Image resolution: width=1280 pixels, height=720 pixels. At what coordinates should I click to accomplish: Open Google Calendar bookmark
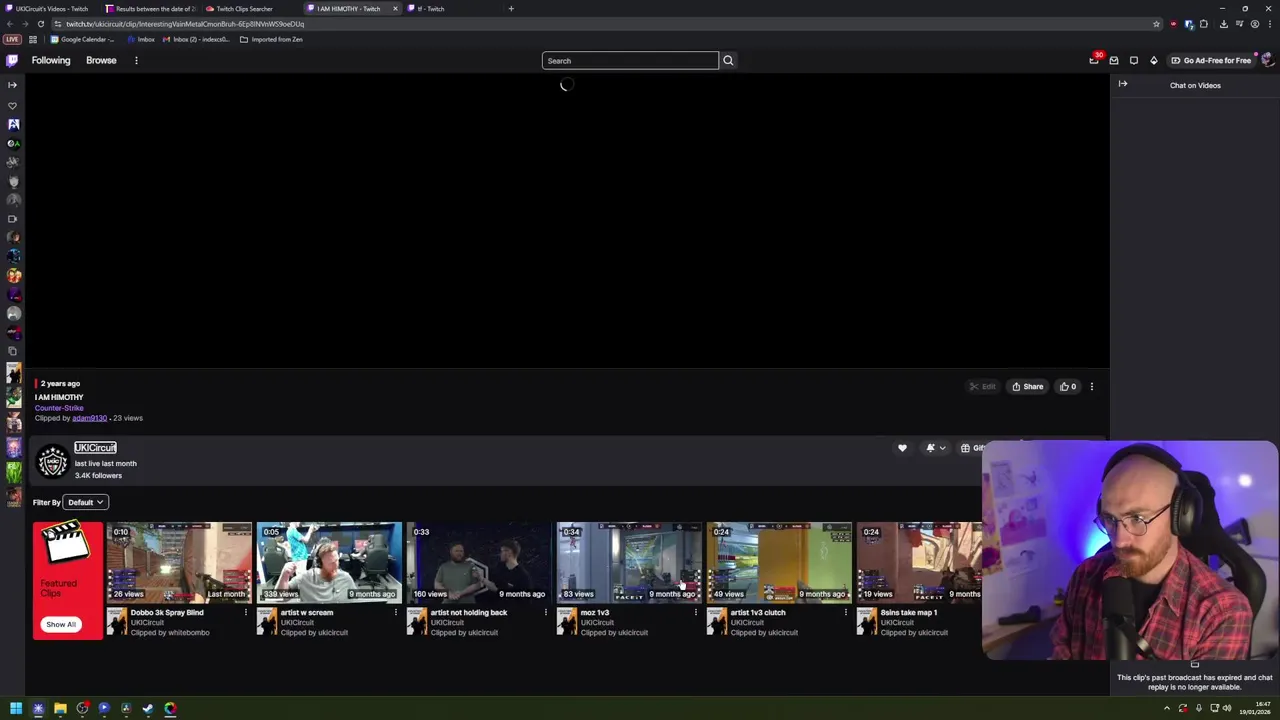(x=83, y=40)
